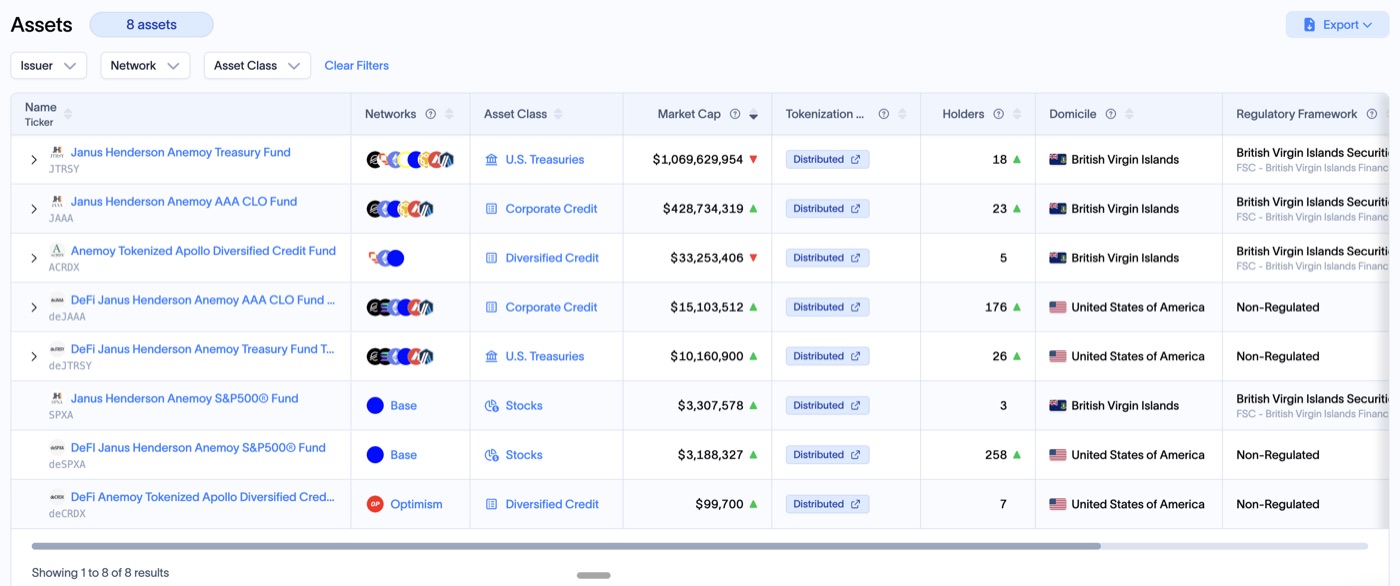The image size is (1400, 586).
Task: Click the info icon next to Tokenization header
Action: 884,114
